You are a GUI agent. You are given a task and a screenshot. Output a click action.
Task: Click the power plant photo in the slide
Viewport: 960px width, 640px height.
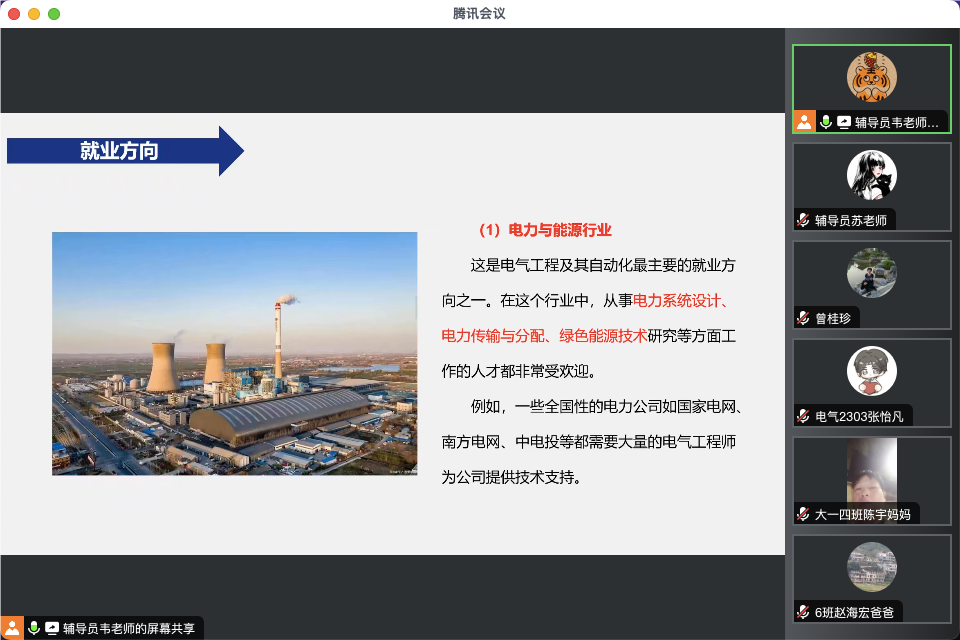(234, 353)
